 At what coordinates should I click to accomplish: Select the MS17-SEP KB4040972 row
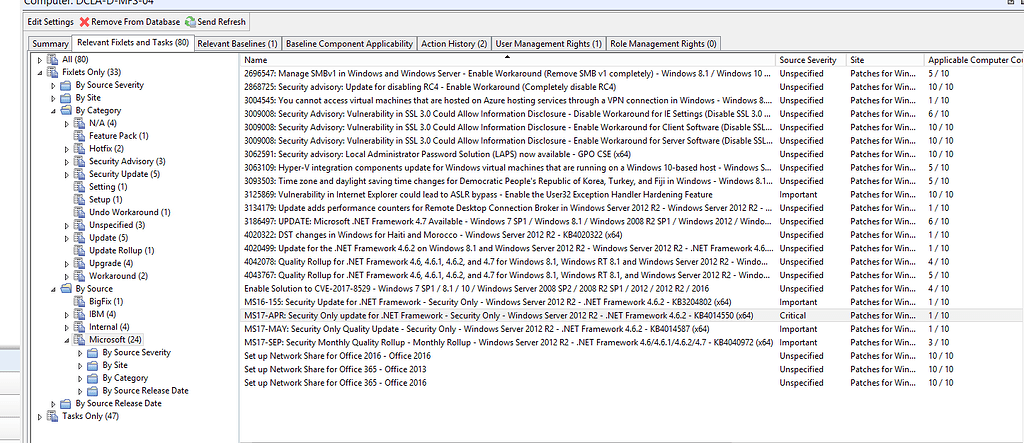(x=631, y=342)
